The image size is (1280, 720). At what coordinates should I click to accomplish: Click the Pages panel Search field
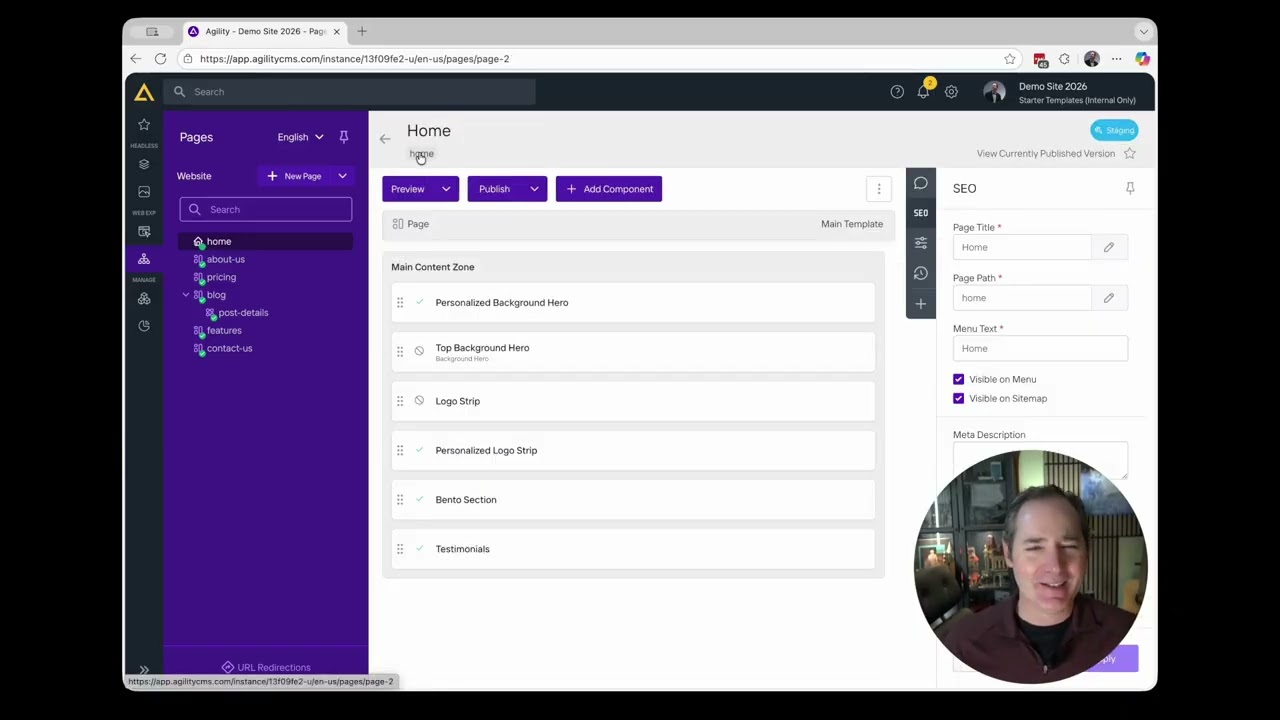point(266,209)
